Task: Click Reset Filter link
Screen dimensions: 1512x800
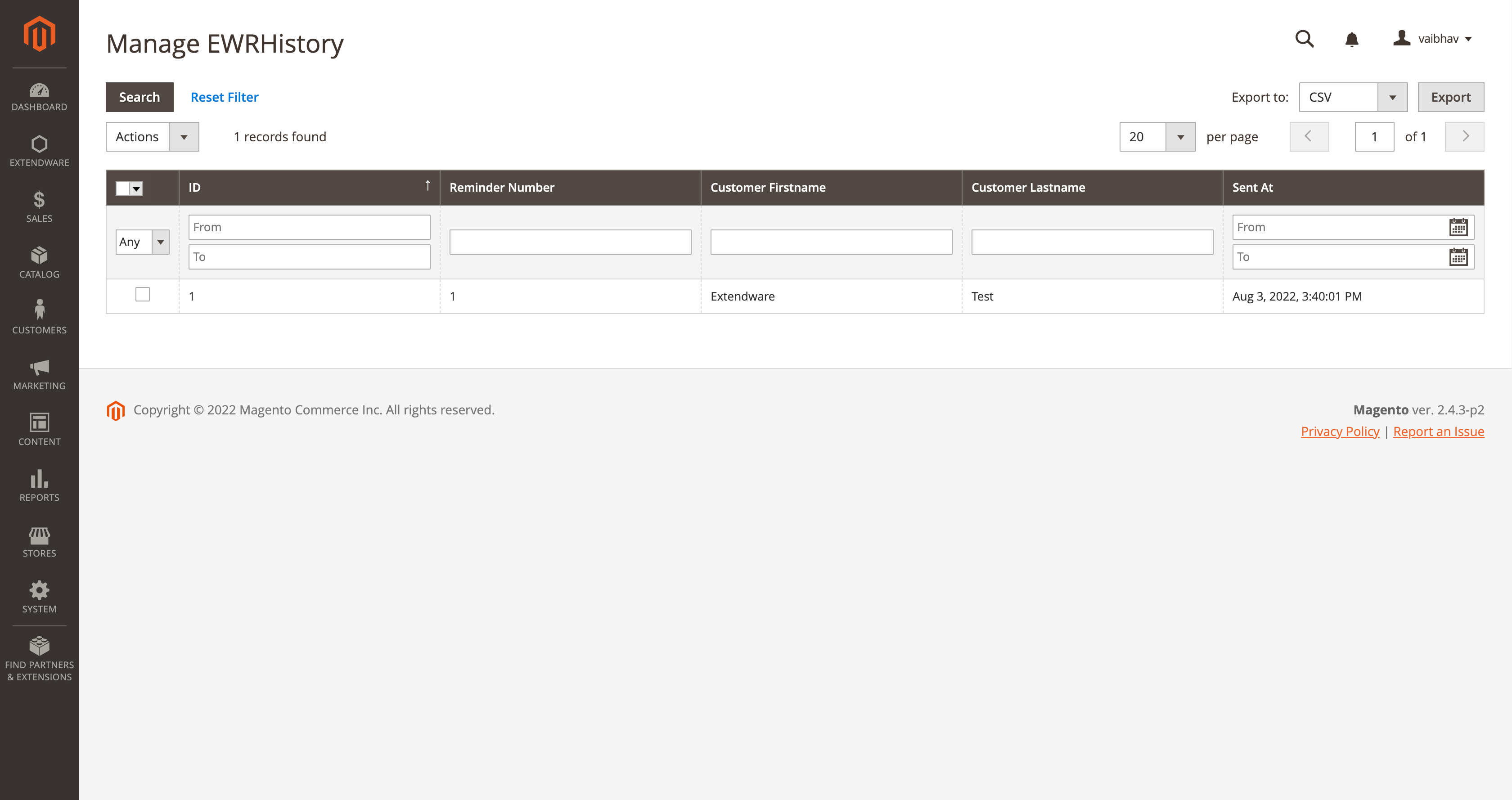Action: [x=225, y=97]
